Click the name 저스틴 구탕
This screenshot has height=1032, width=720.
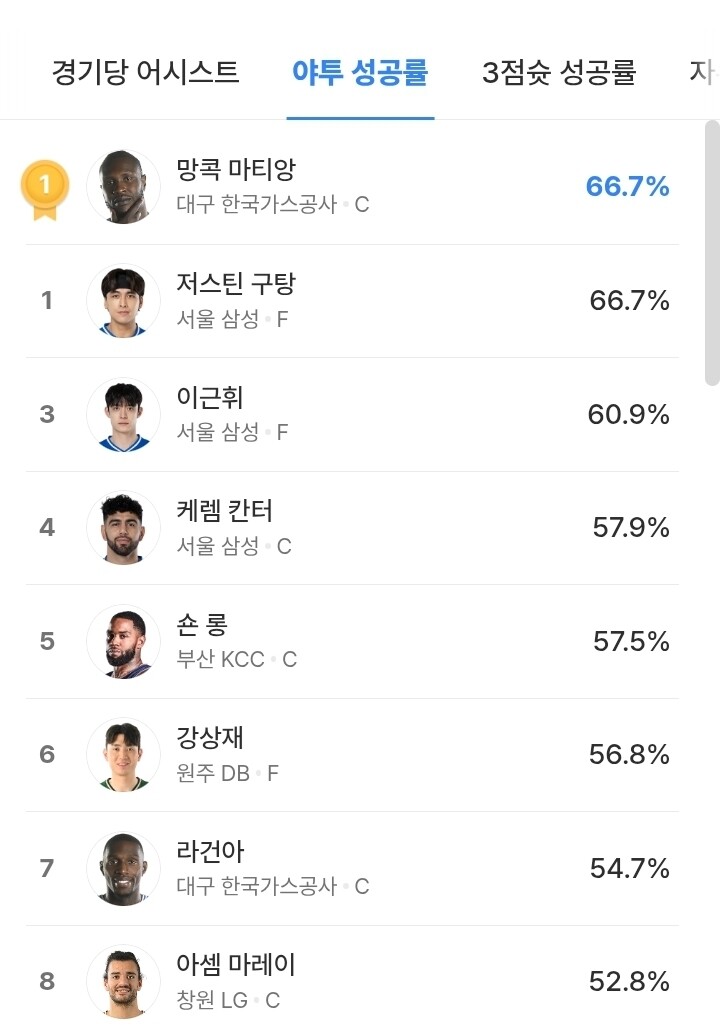tap(235, 284)
